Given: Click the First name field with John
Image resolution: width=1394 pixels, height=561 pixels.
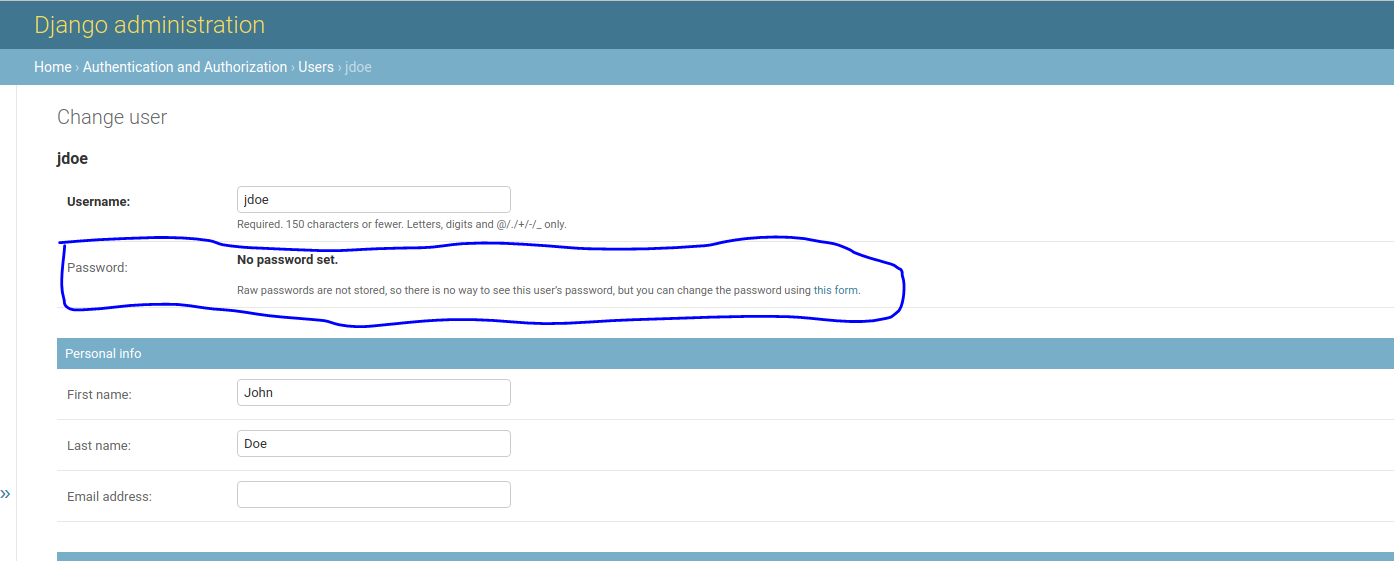Looking at the screenshot, I should coord(374,392).
